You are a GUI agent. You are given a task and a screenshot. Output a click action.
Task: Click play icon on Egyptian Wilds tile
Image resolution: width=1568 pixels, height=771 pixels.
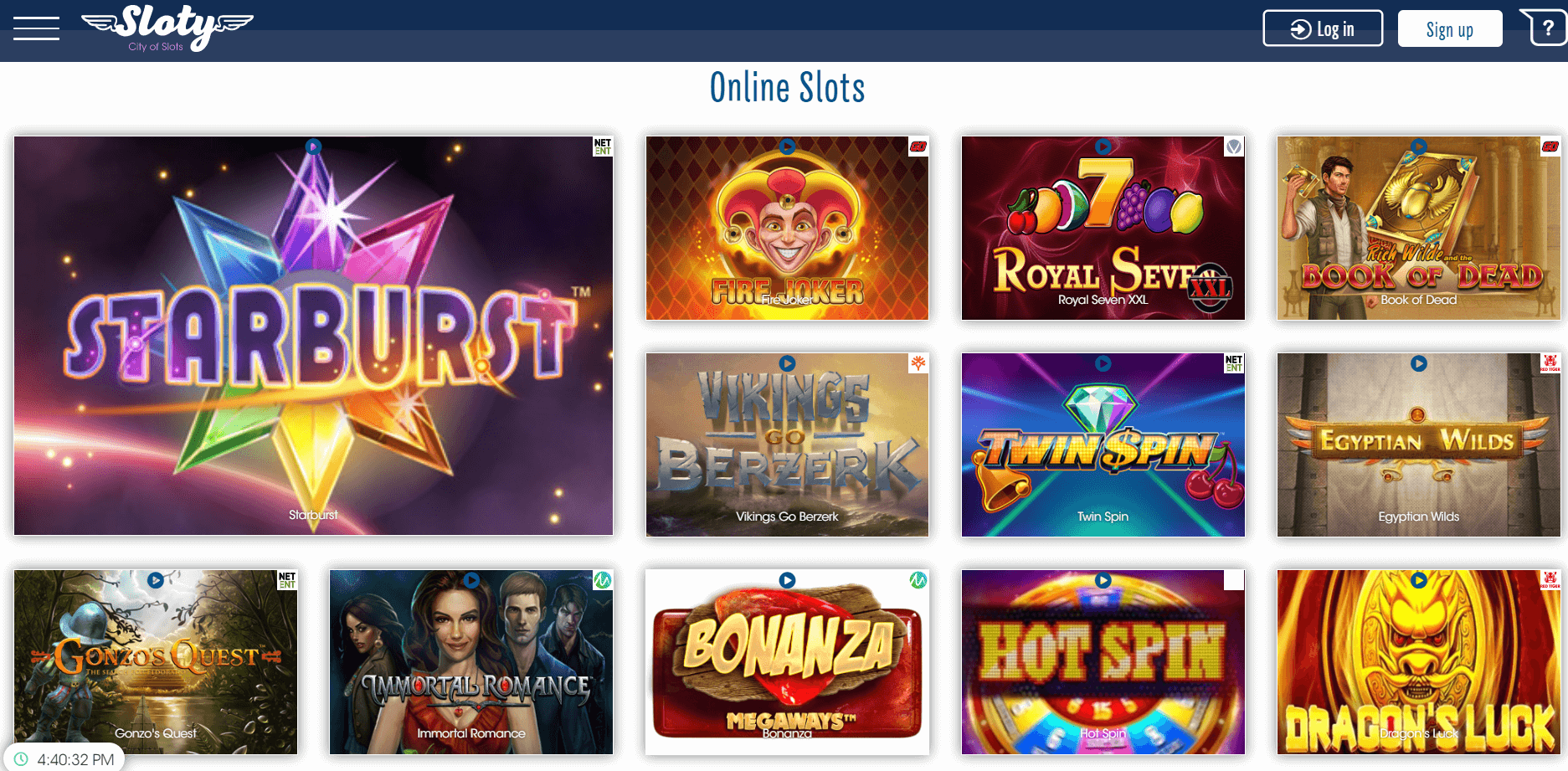point(1418,364)
